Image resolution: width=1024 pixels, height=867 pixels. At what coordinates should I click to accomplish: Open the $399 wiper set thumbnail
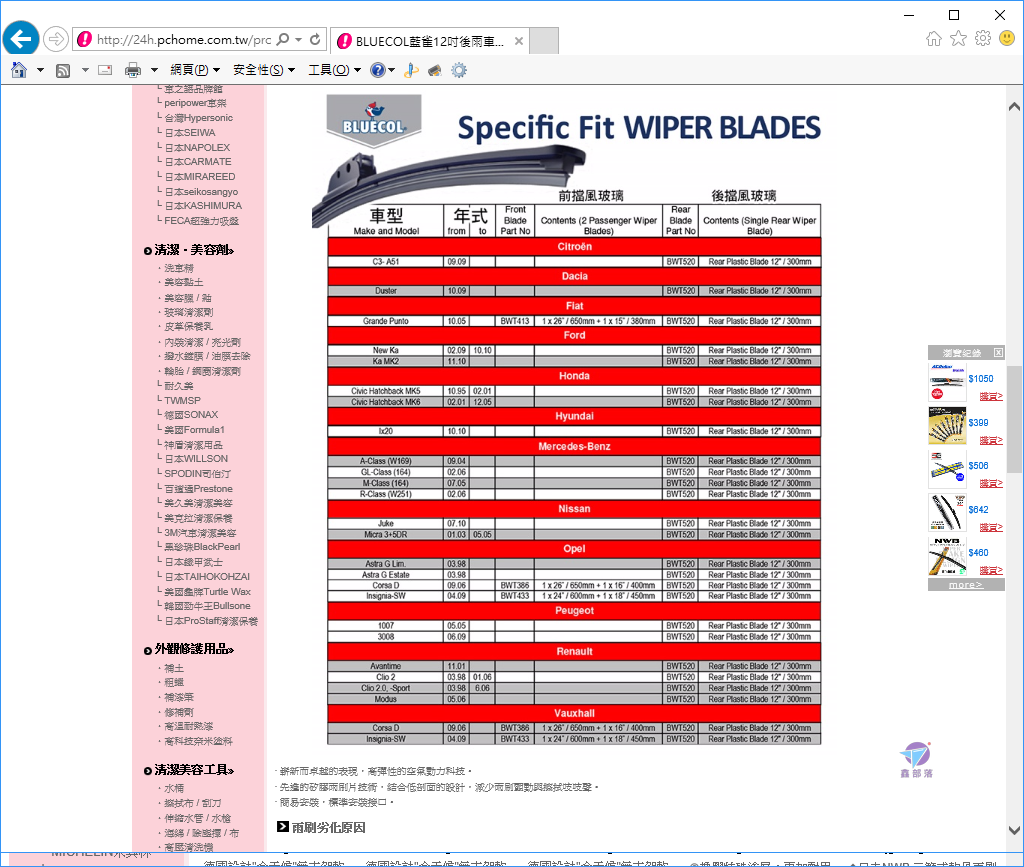pos(947,426)
